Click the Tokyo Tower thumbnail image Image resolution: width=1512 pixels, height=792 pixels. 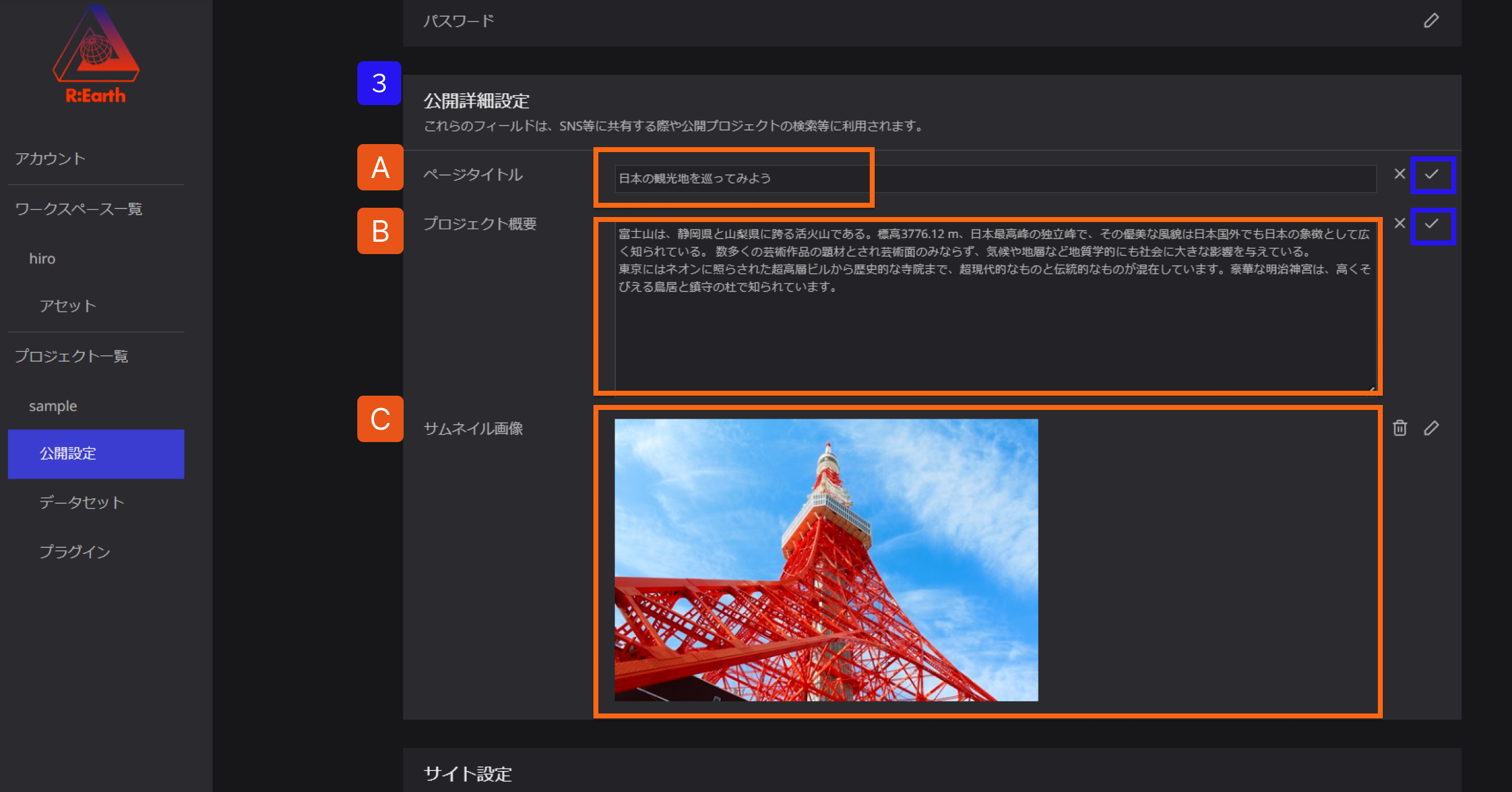click(826, 560)
